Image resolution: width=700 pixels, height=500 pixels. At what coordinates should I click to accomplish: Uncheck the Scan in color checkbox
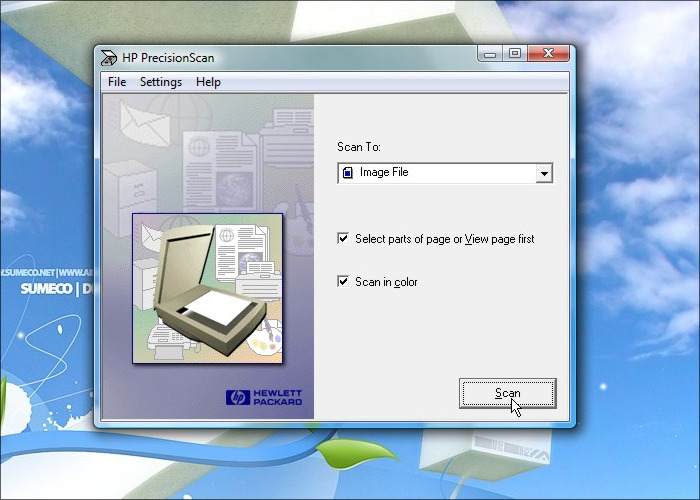[x=344, y=282]
